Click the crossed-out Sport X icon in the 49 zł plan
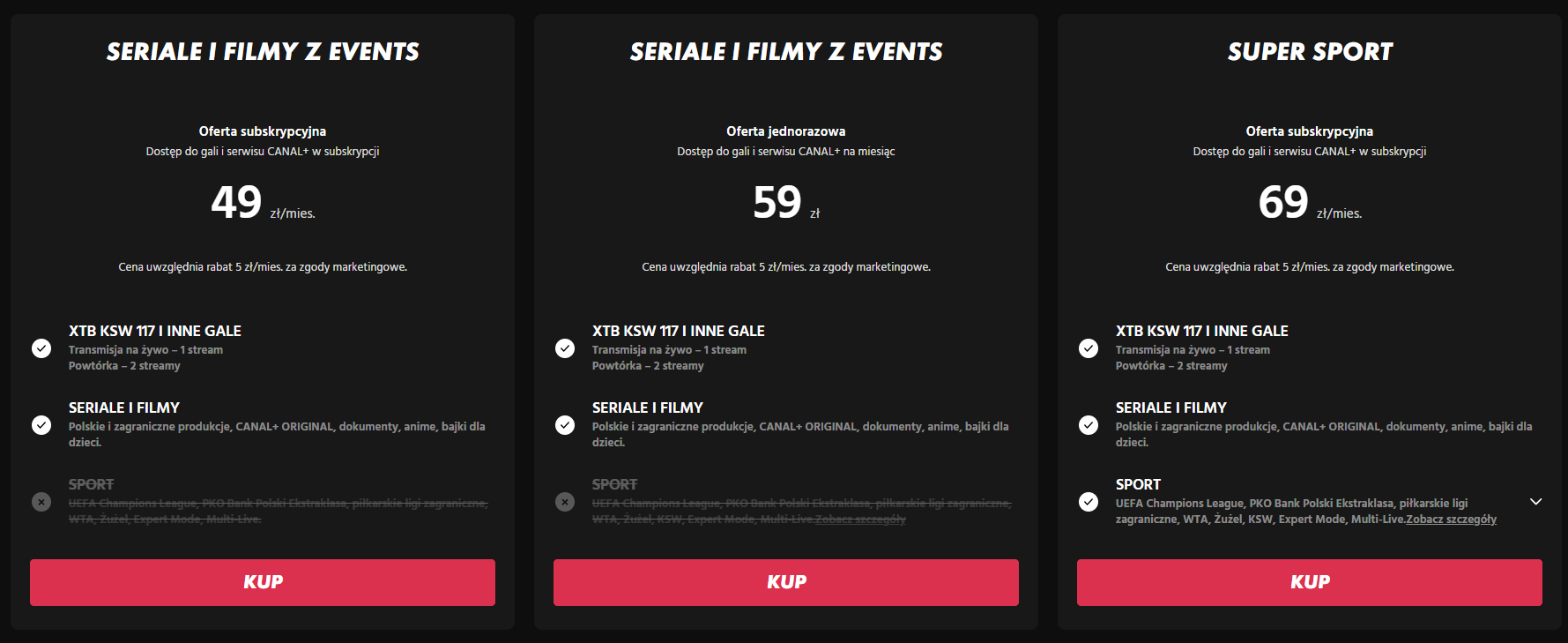The height and width of the screenshot is (643, 1568). click(x=41, y=502)
